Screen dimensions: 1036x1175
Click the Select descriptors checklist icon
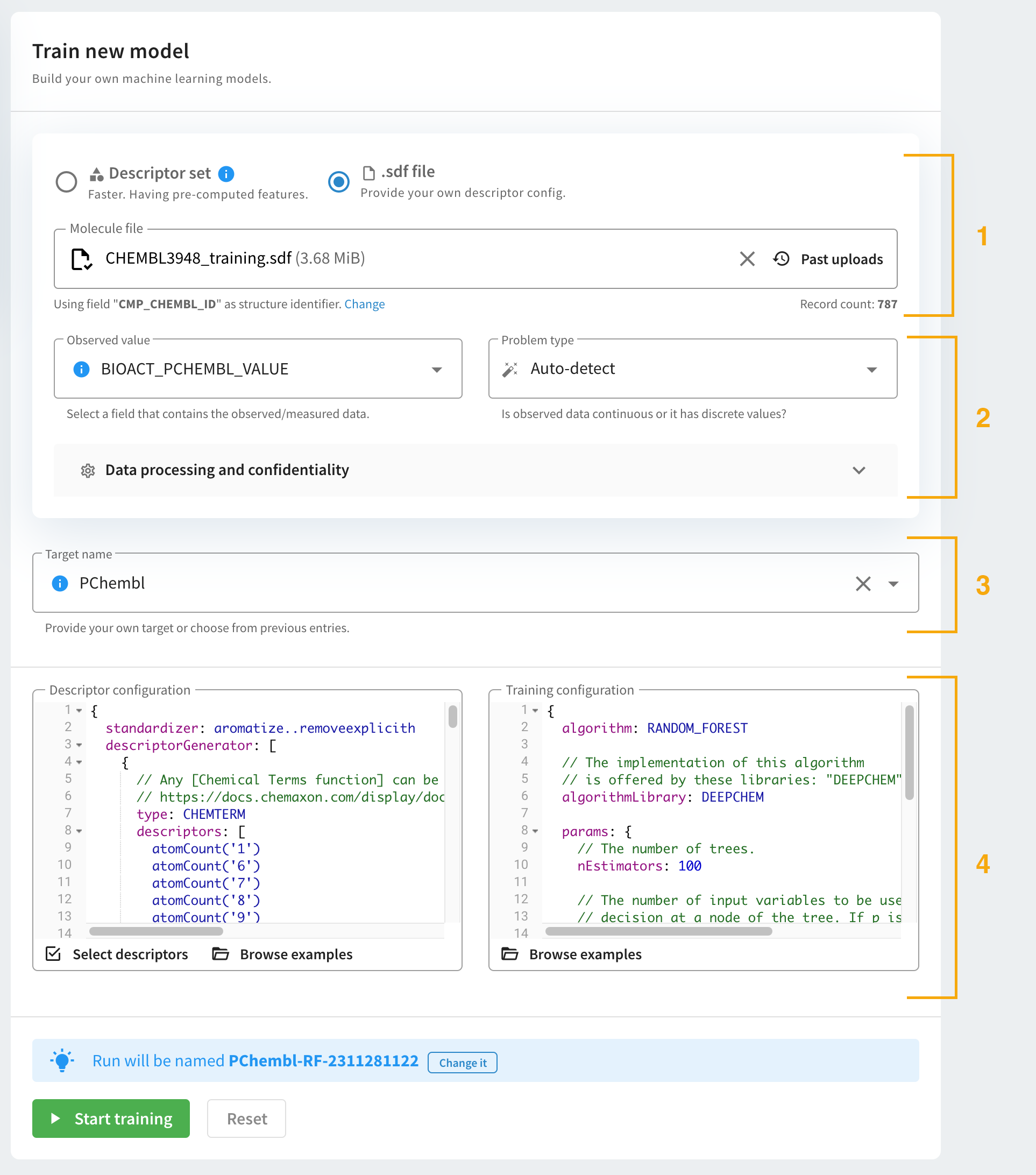click(53, 954)
